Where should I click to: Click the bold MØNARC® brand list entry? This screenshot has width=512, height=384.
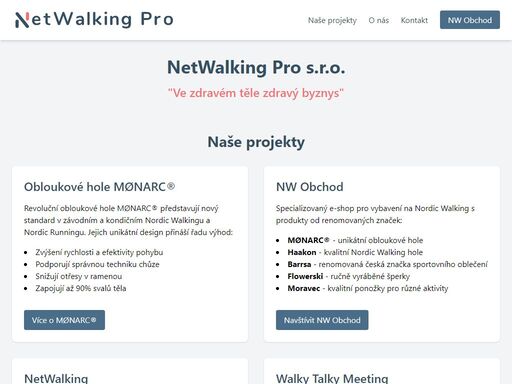(x=308, y=240)
